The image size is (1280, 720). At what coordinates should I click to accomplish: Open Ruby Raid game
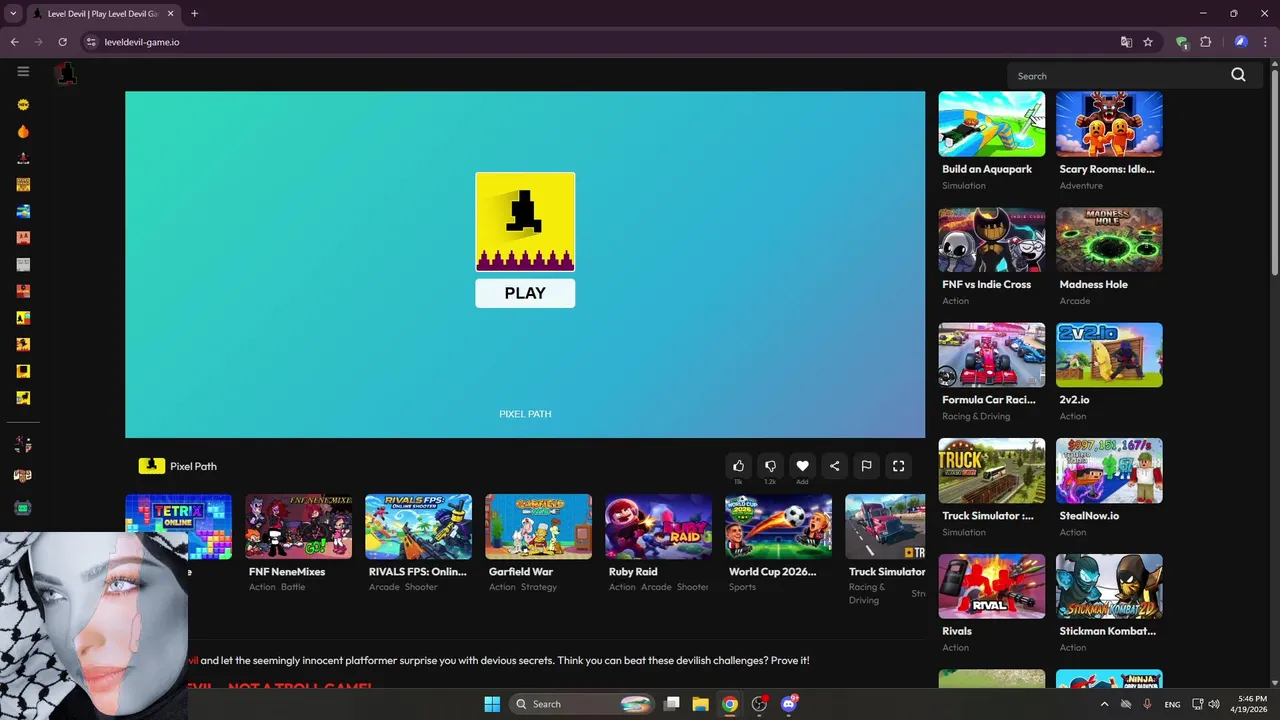coord(658,526)
